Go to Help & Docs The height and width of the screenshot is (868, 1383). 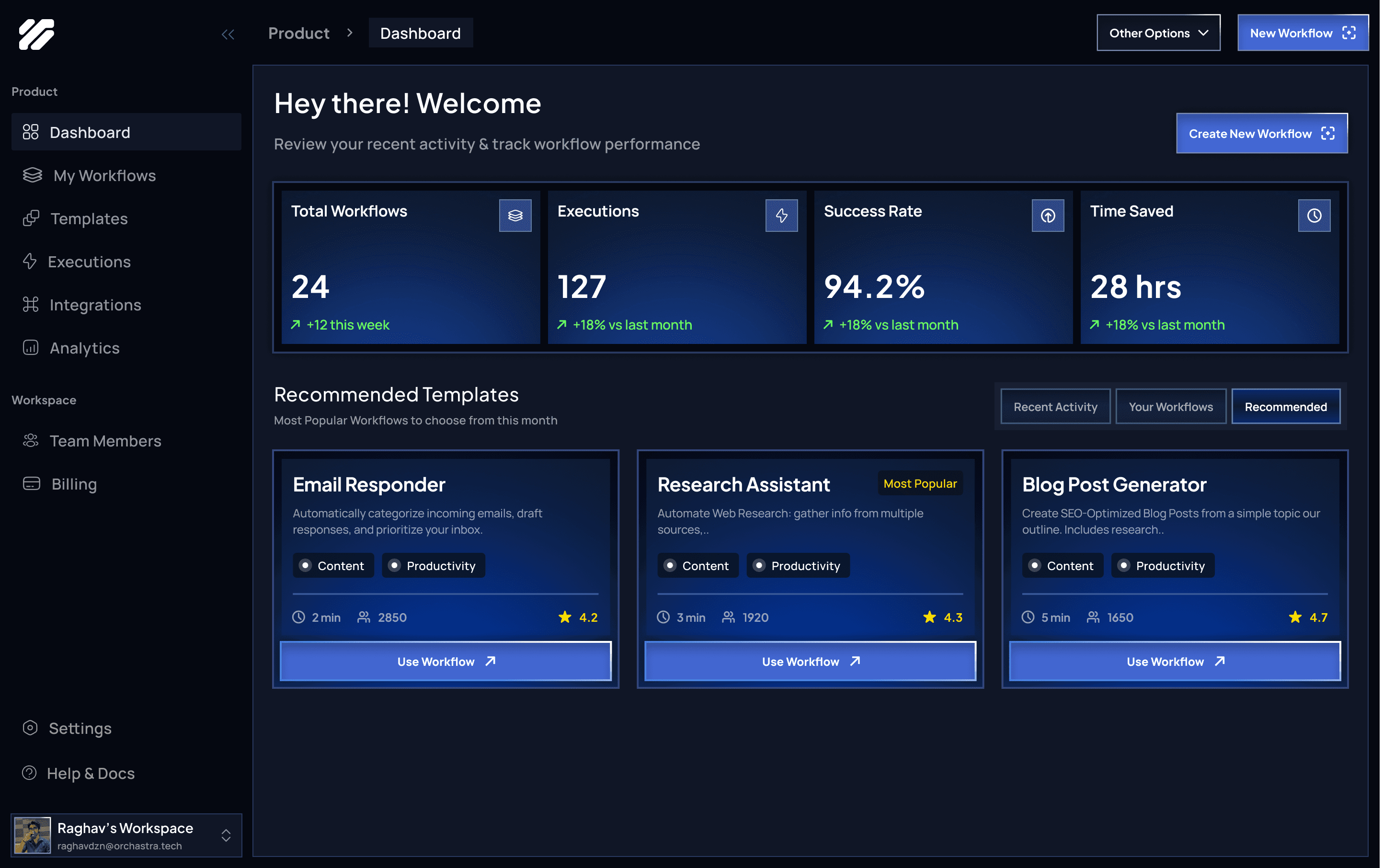pyautogui.click(x=90, y=773)
